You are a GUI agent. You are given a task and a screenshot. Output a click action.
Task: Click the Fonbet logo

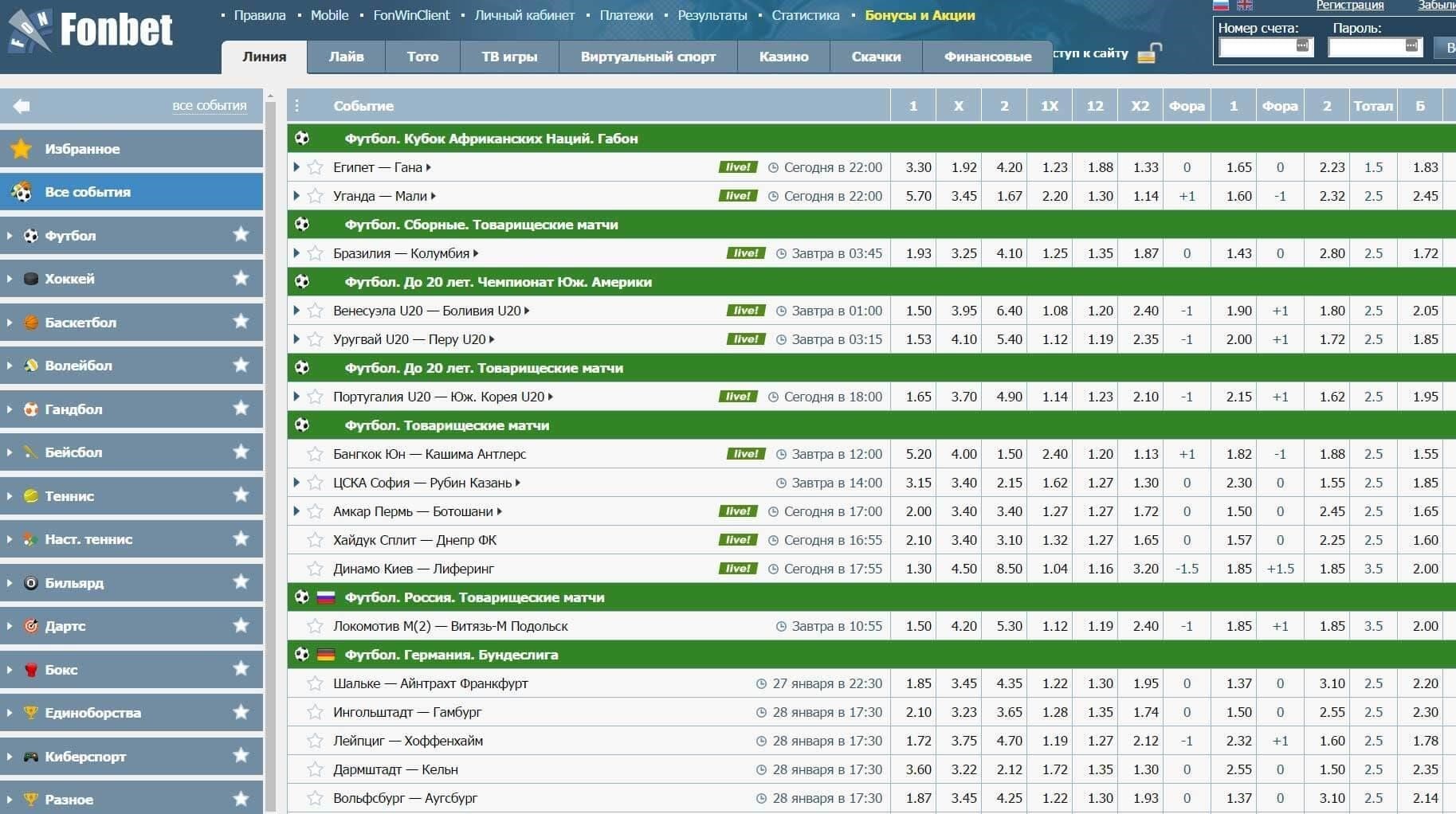point(90,31)
